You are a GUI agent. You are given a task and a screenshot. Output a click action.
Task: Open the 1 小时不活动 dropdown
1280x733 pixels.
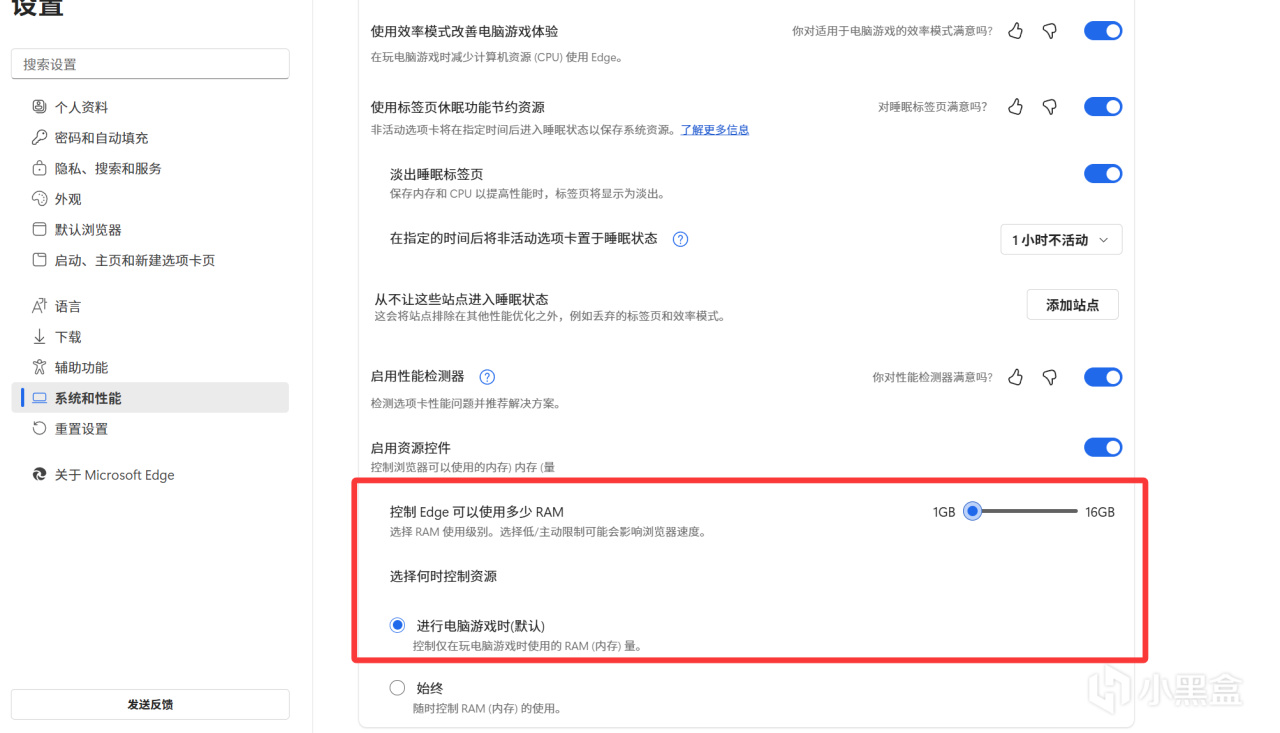coord(1060,240)
